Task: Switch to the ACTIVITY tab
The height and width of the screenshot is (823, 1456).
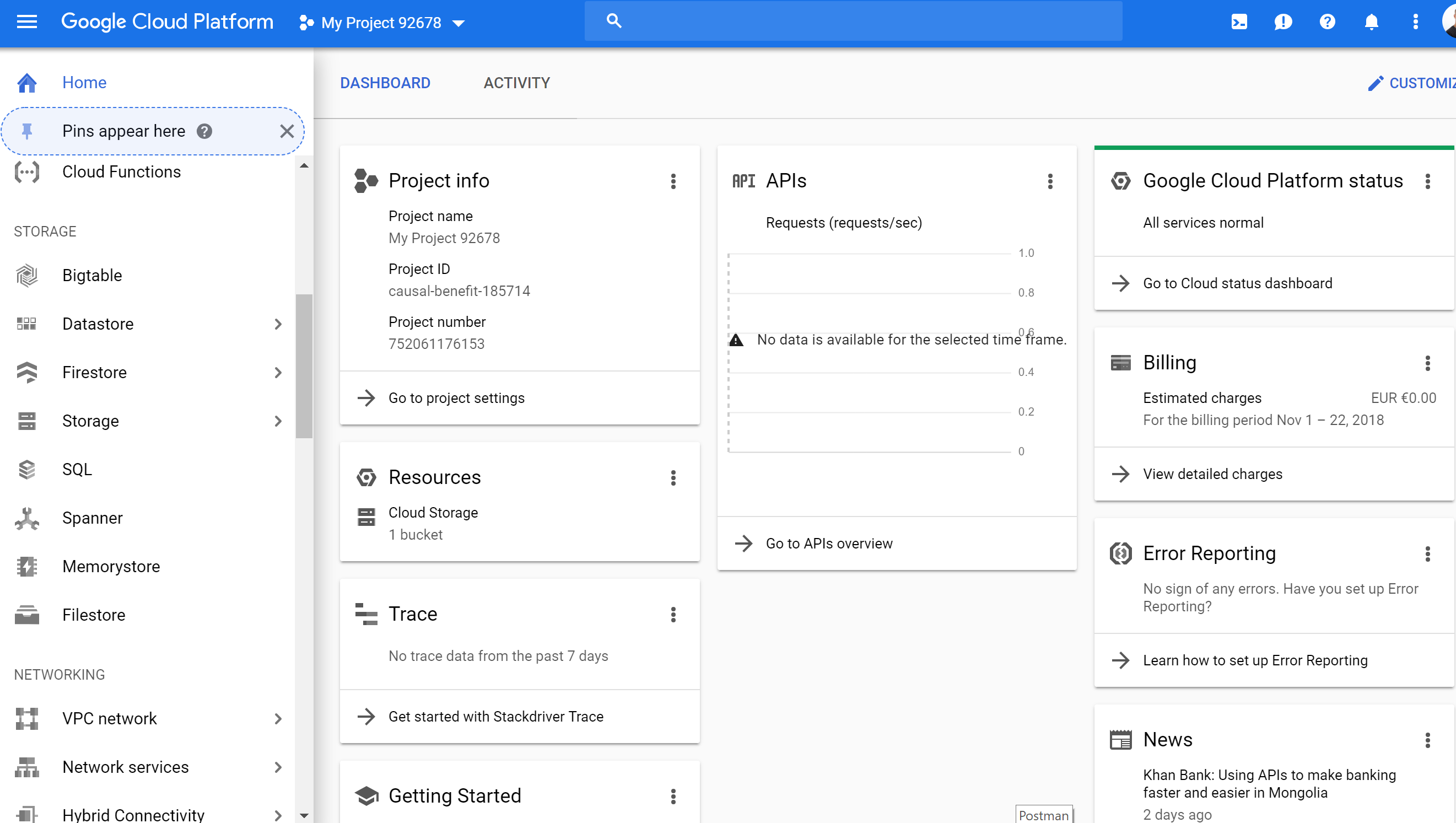Action: point(516,83)
